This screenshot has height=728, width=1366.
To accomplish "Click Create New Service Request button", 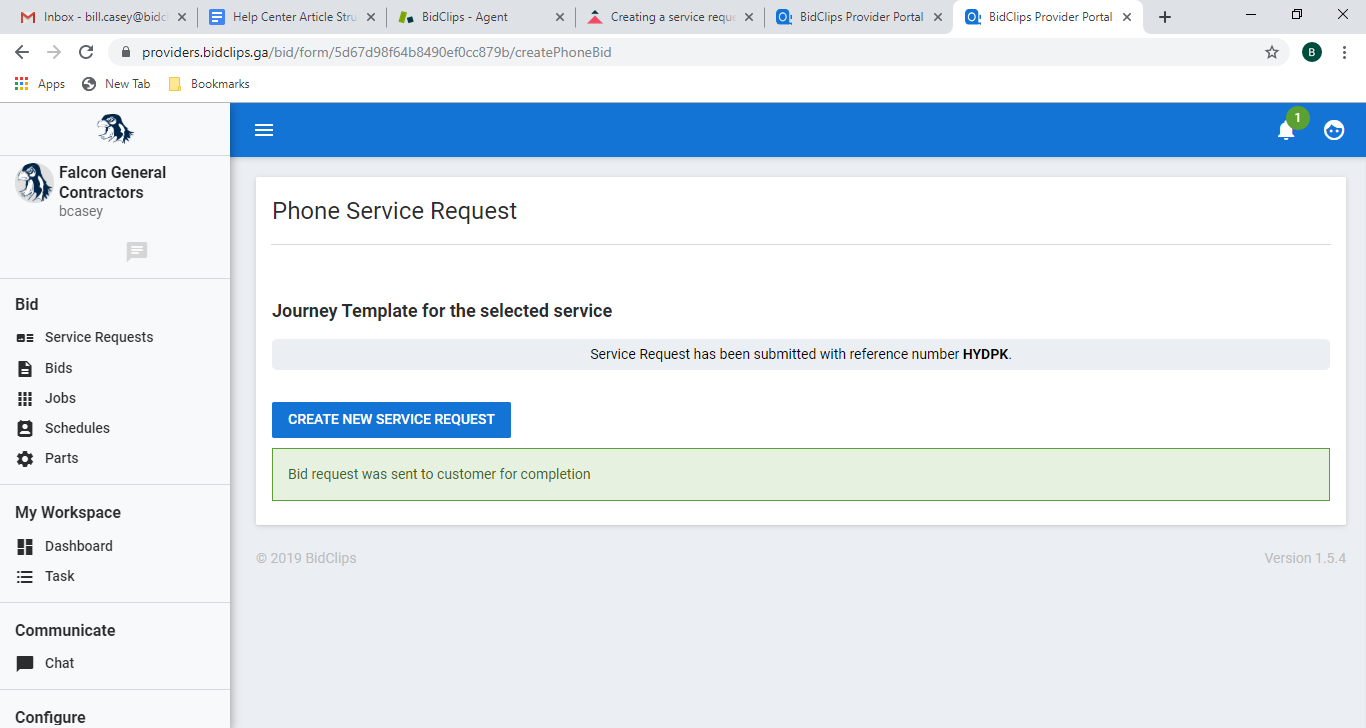I will 391,420.
